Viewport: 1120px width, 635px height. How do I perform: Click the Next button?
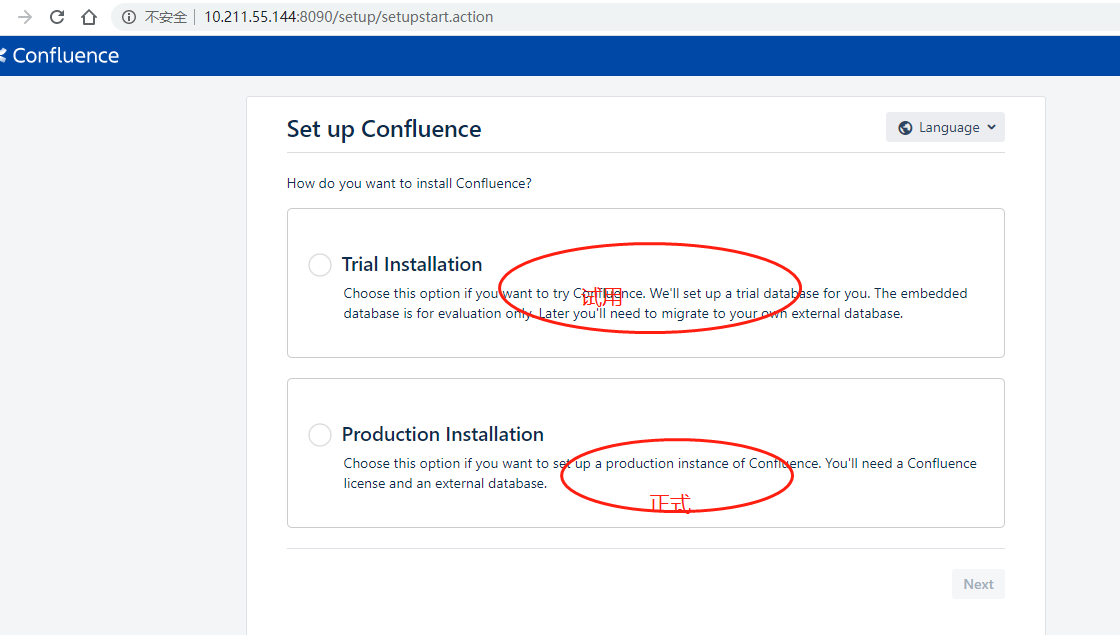click(x=978, y=585)
